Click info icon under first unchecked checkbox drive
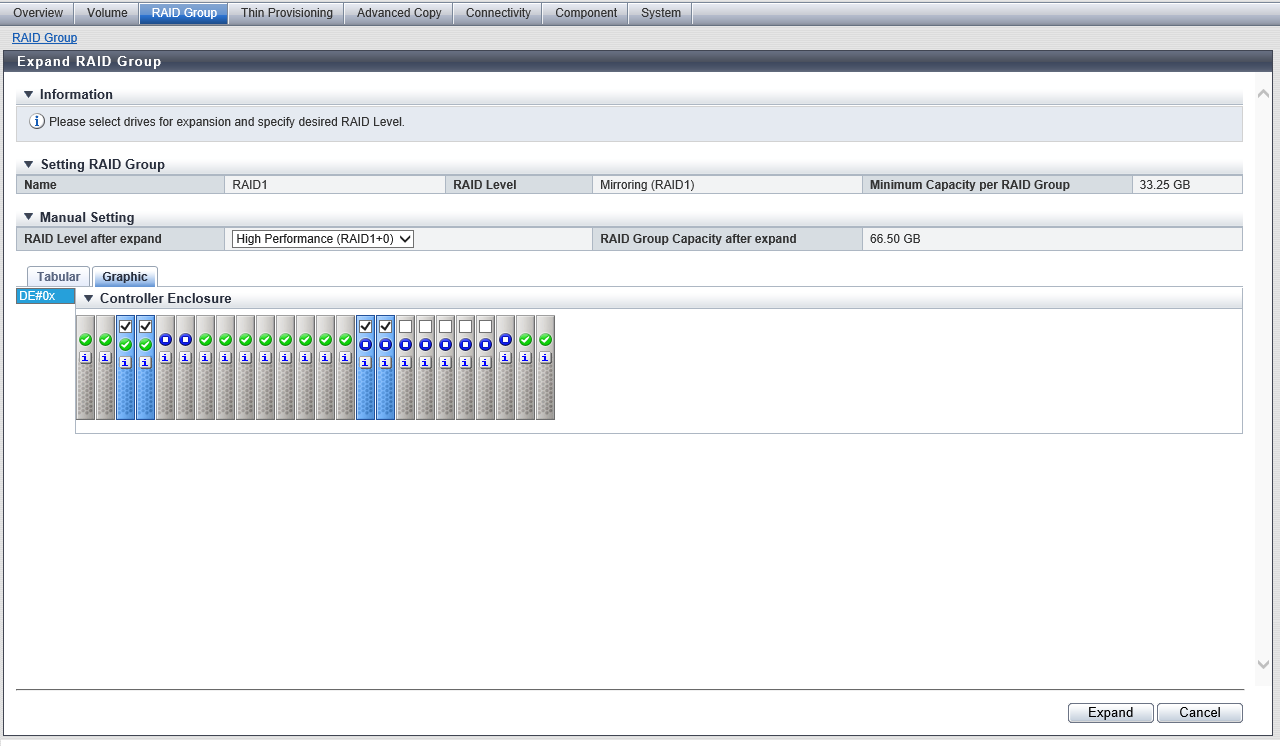Viewport: 1280px width, 746px height. (405, 362)
